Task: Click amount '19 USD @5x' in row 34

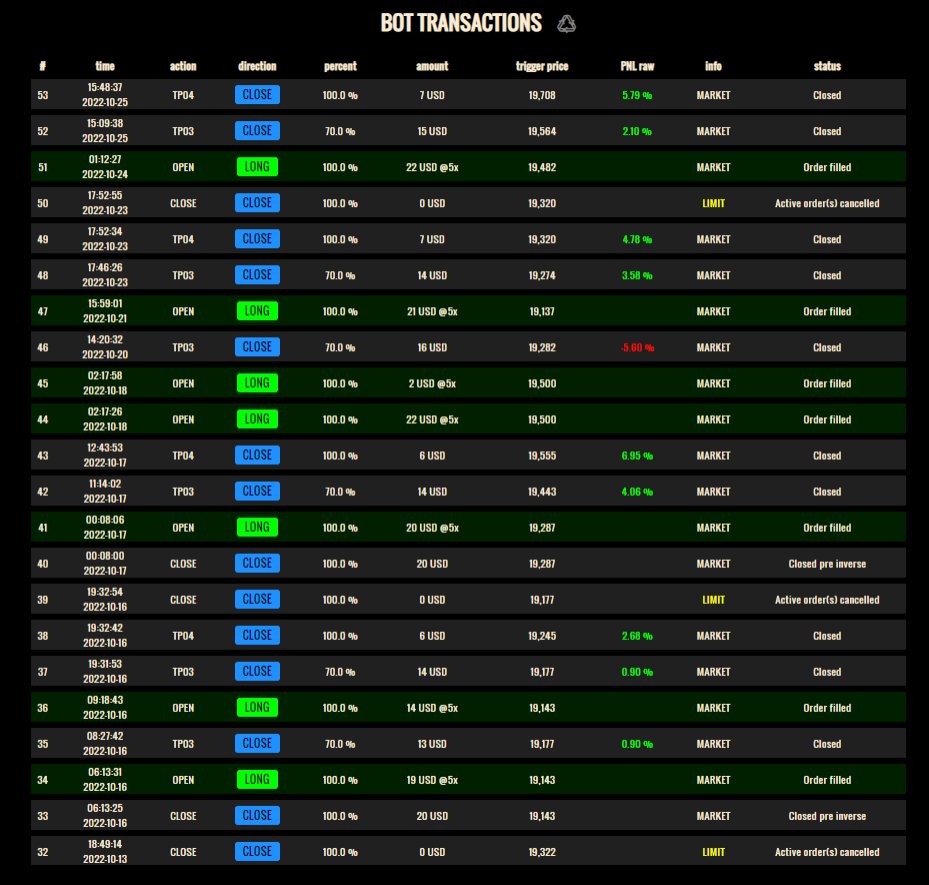Action: click(x=432, y=780)
